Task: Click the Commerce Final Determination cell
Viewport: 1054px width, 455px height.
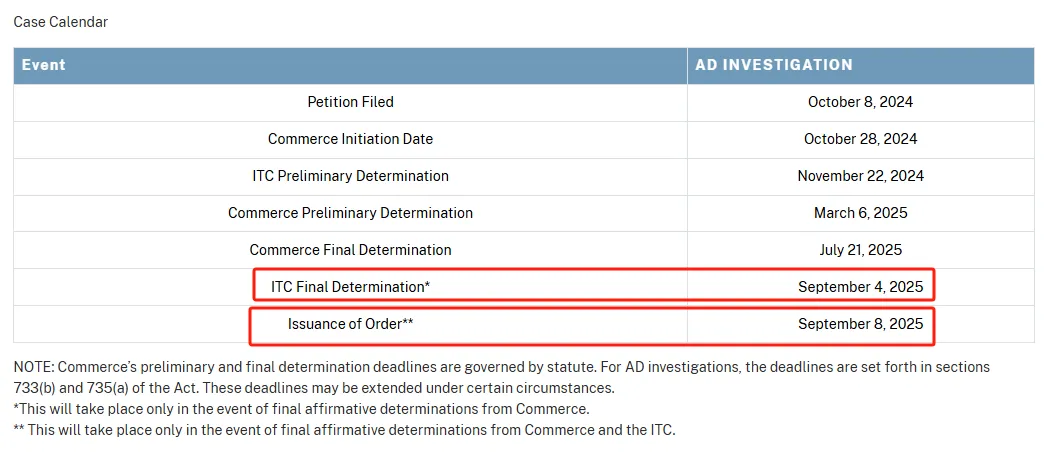Action: click(350, 250)
